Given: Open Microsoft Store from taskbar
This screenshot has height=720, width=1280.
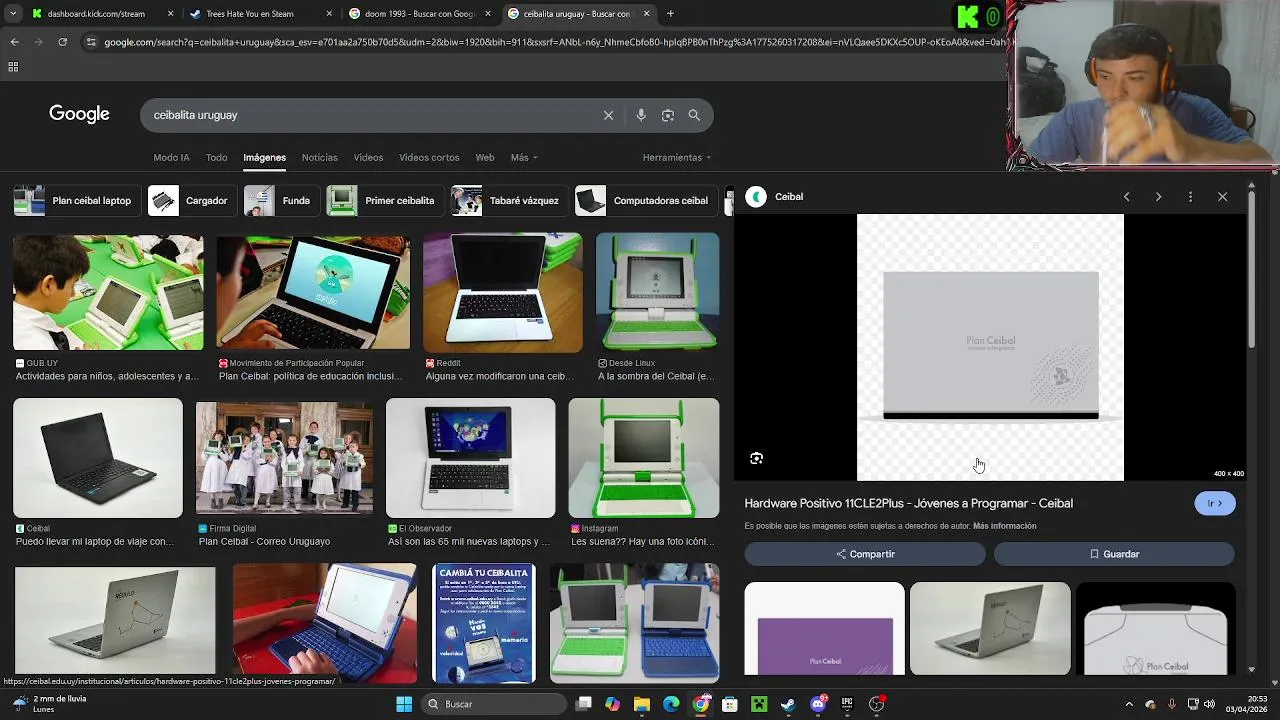Looking at the screenshot, I should pos(730,704).
